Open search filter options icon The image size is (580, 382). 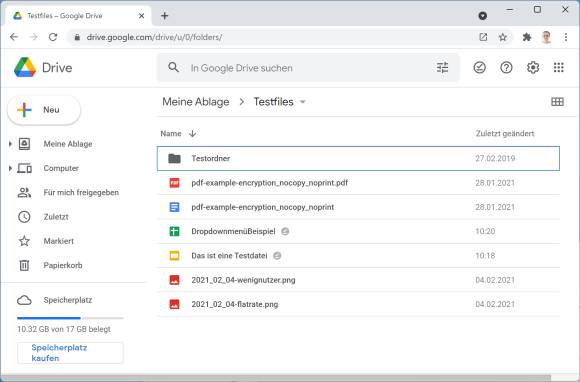pos(442,68)
